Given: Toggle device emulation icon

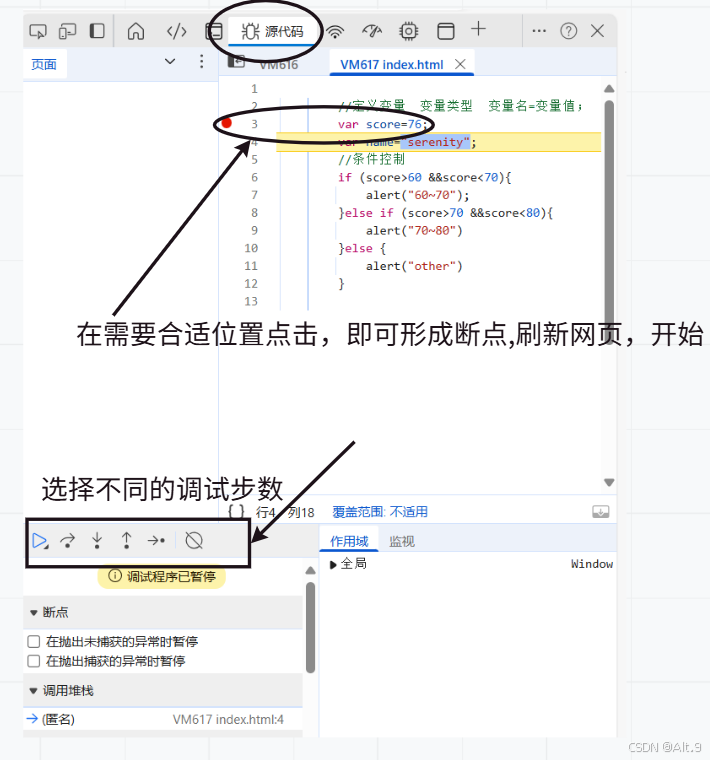Looking at the screenshot, I should click(67, 32).
